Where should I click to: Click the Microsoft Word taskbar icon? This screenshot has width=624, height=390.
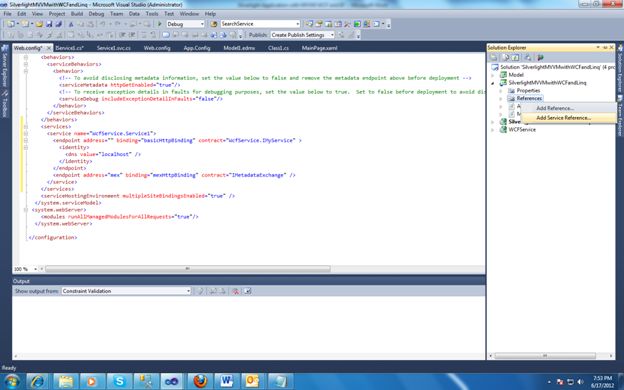[x=226, y=382]
